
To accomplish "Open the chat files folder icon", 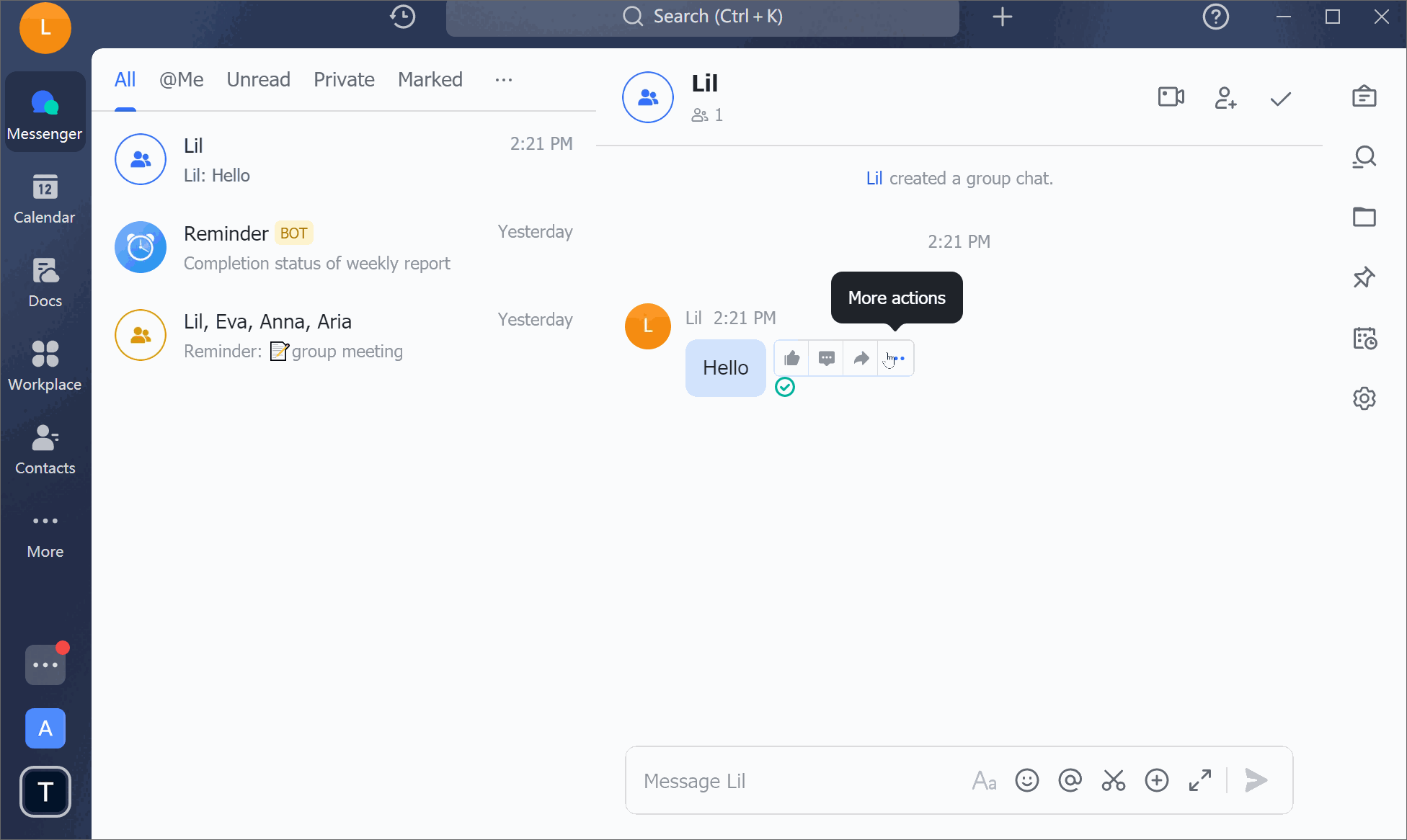I will pos(1364,217).
